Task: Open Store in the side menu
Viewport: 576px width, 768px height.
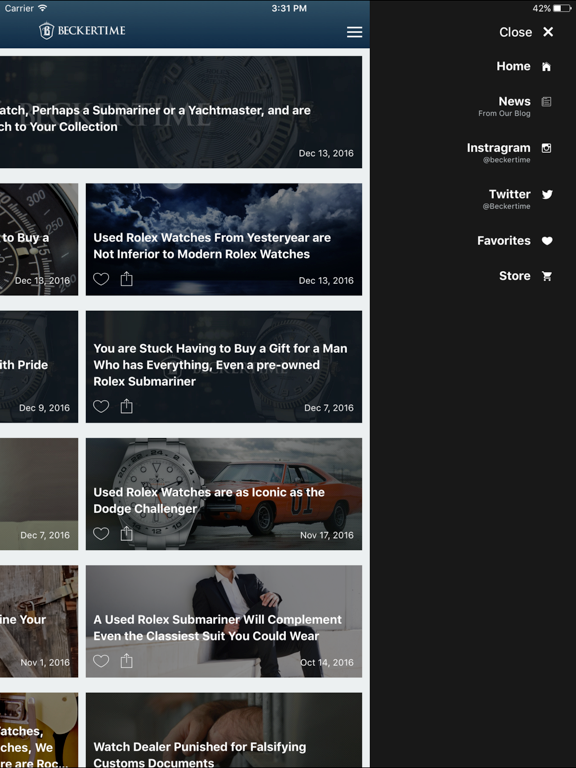Action: [514, 276]
